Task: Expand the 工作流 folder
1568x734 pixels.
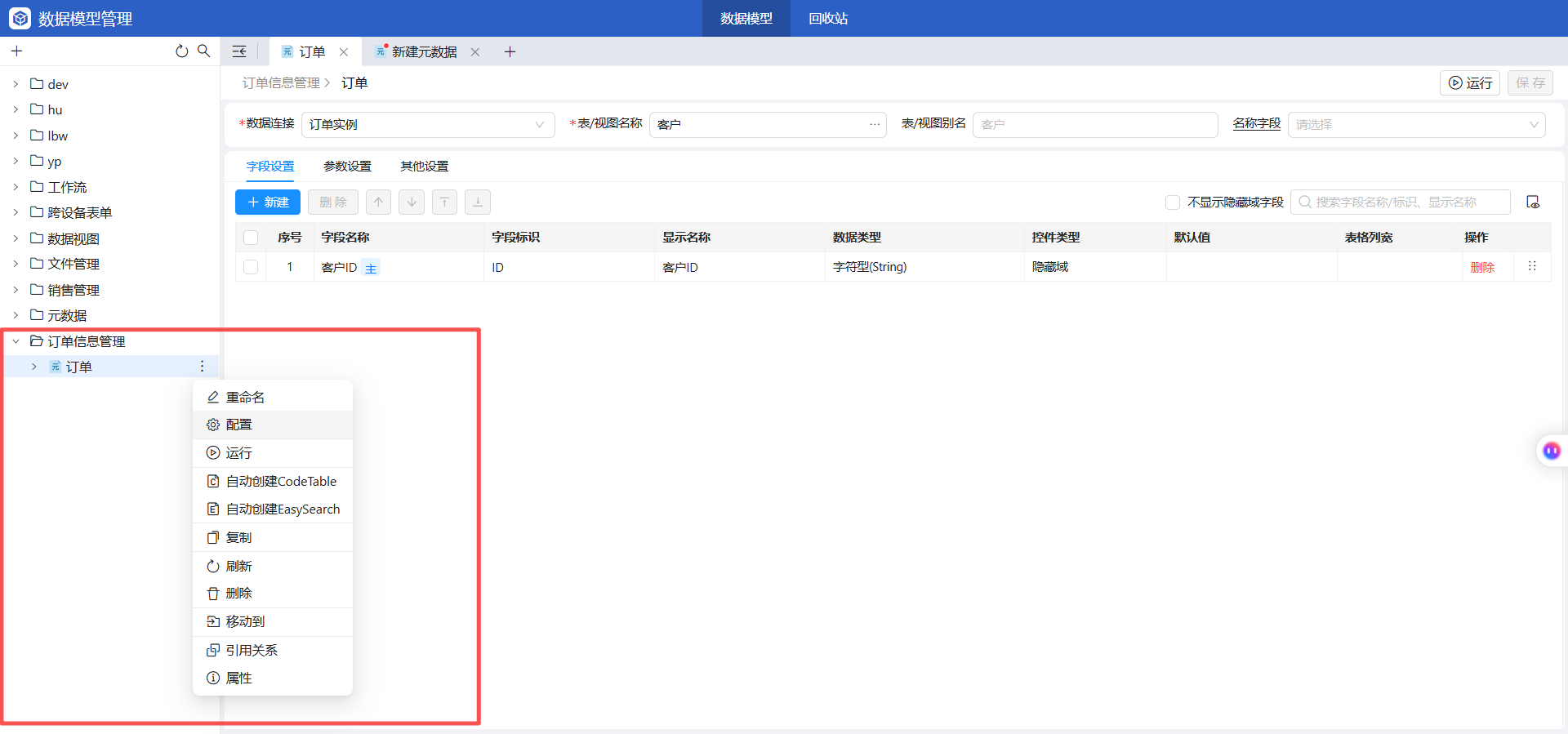Action: pyautogui.click(x=16, y=187)
